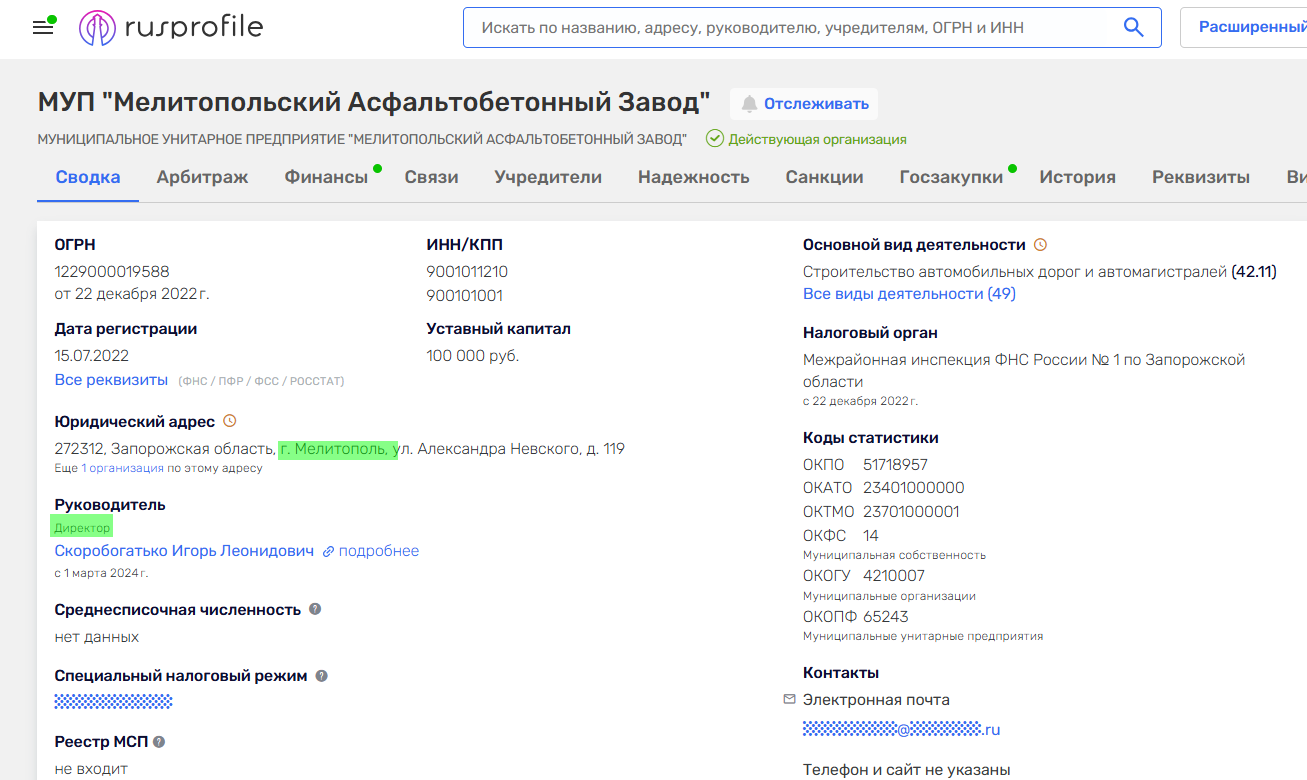Open the Финансы tab

[326, 177]
